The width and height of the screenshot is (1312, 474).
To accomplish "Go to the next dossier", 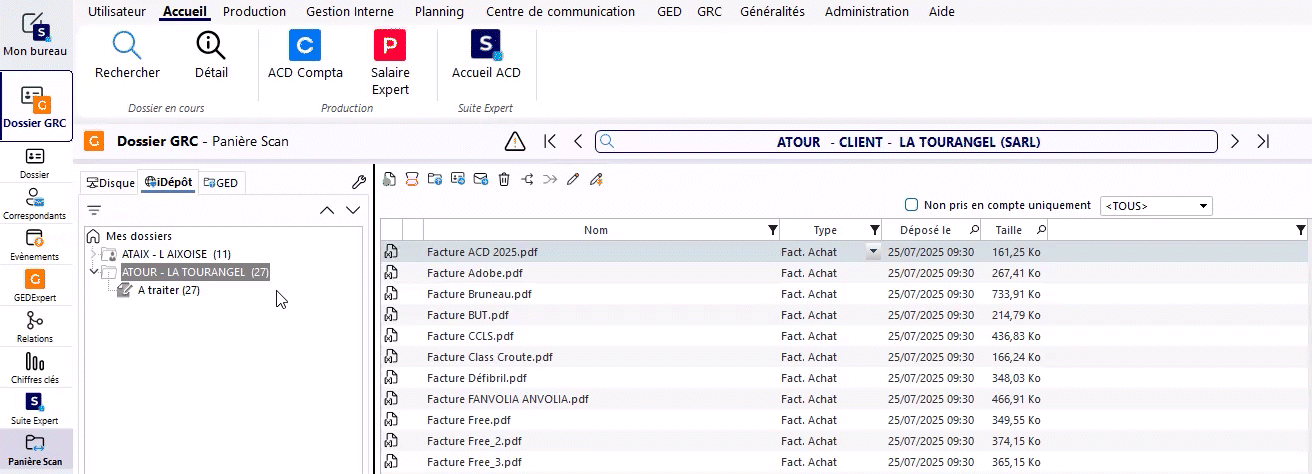I will [x=1235, y=141].
